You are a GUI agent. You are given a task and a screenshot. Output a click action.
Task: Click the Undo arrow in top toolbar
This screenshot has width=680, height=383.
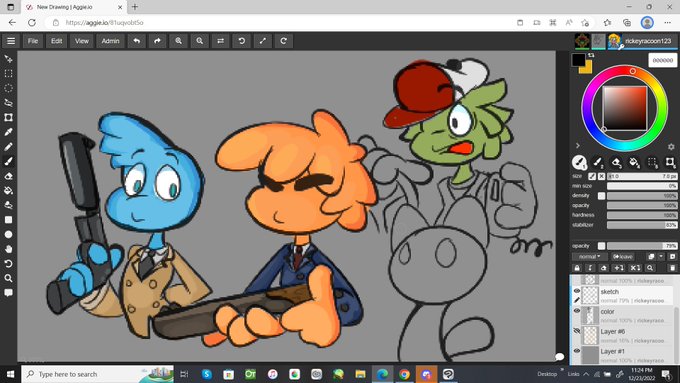[137, 41]
